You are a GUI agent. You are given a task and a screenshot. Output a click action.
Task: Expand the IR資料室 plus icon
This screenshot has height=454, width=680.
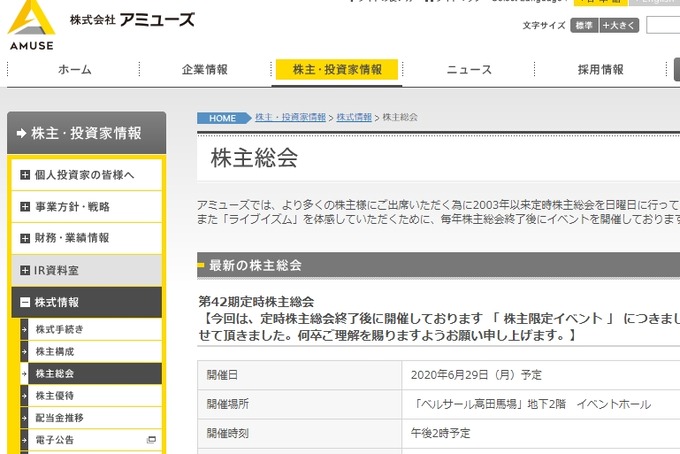point(25,271)
